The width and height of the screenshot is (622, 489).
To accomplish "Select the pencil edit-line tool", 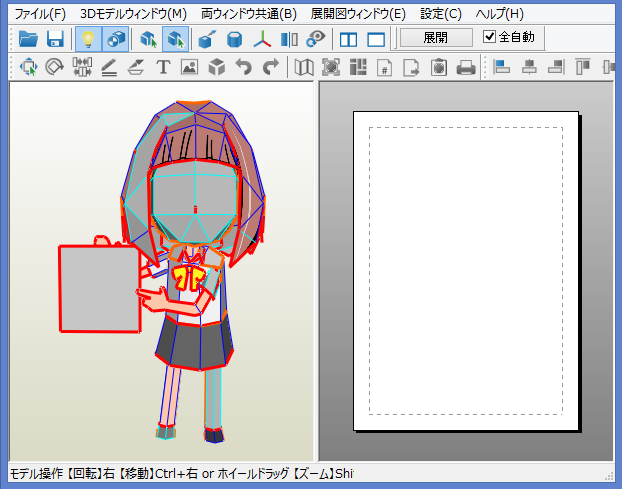I will [x=109, y=67].
